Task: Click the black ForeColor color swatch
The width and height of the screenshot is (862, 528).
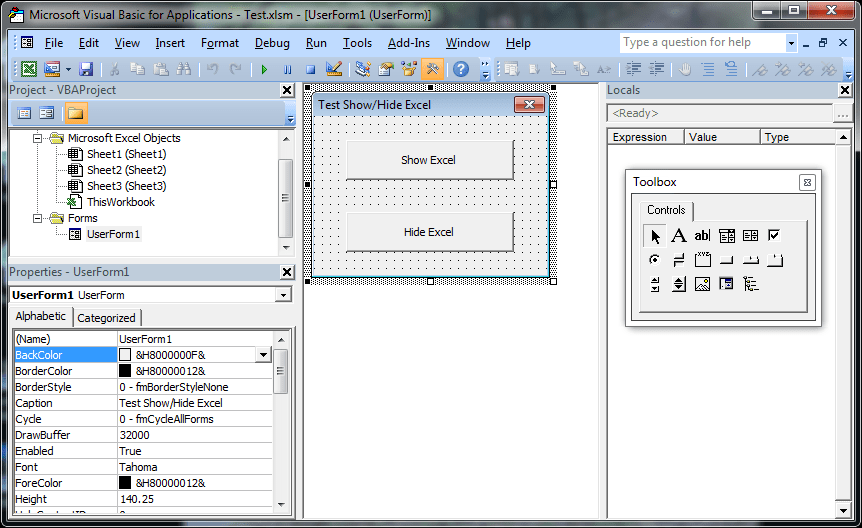Action: 125,483
